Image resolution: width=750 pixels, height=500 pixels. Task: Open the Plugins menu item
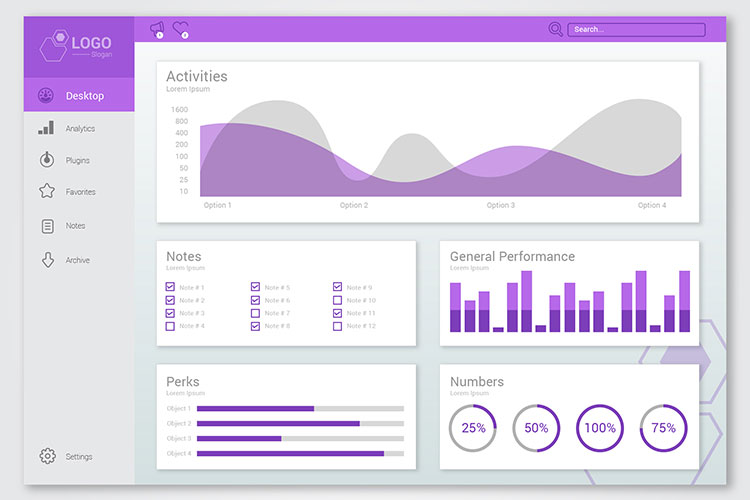tap(79, 160)
